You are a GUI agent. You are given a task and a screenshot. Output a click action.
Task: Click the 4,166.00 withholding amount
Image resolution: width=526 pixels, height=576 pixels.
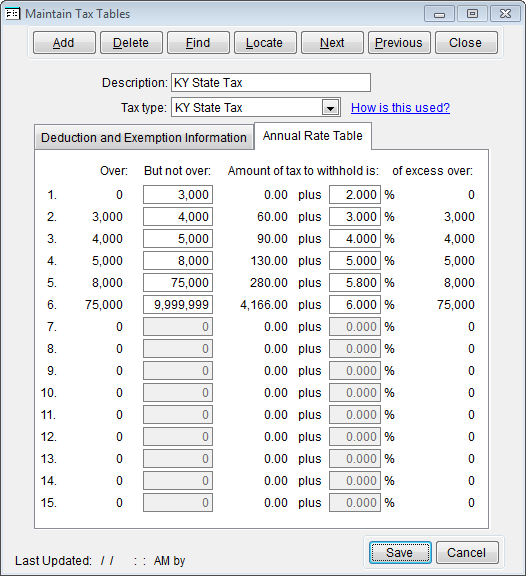pyautogui.click(x=264, y=305)
